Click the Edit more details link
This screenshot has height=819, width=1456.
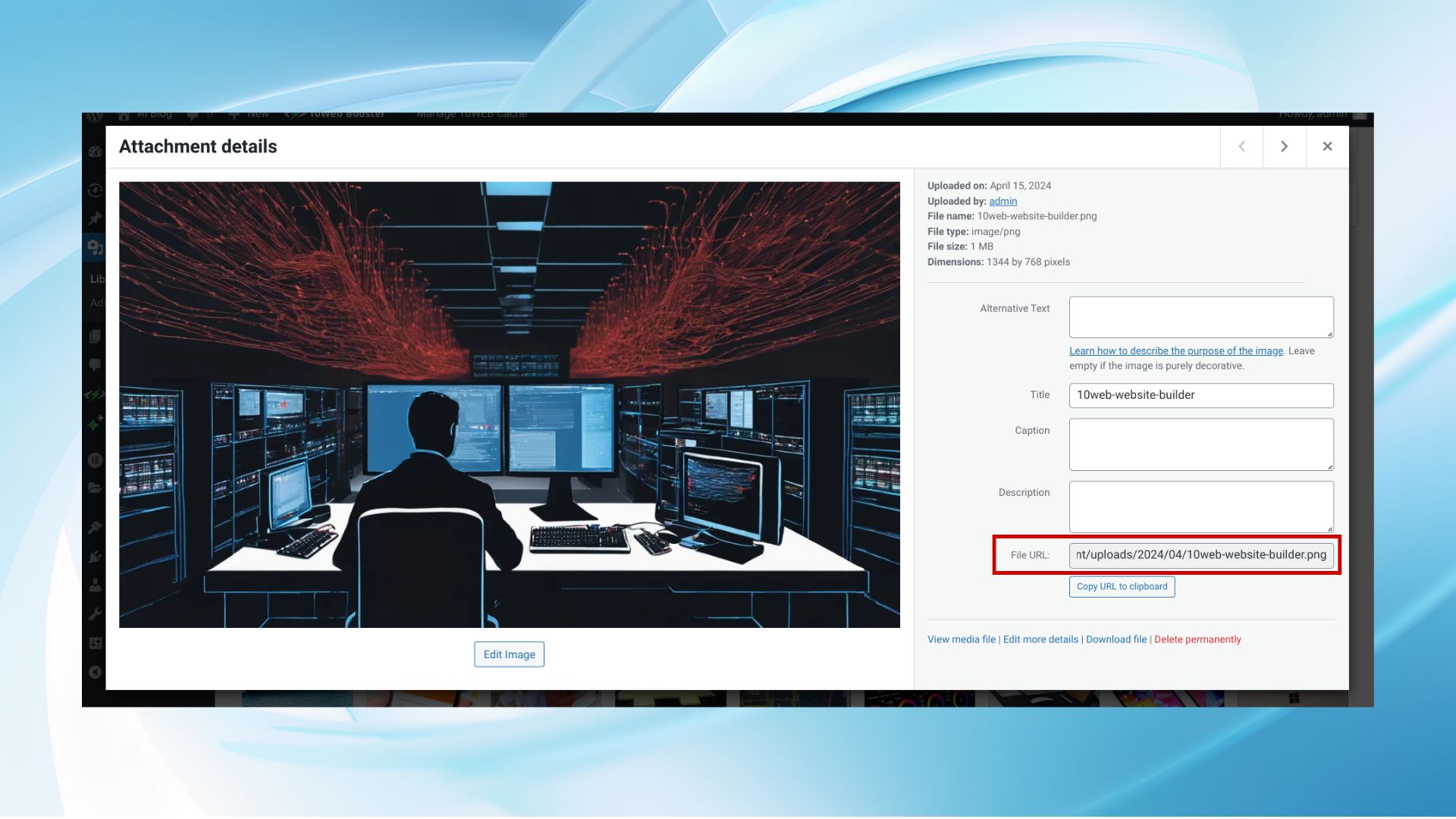(x=1040, y=640)
